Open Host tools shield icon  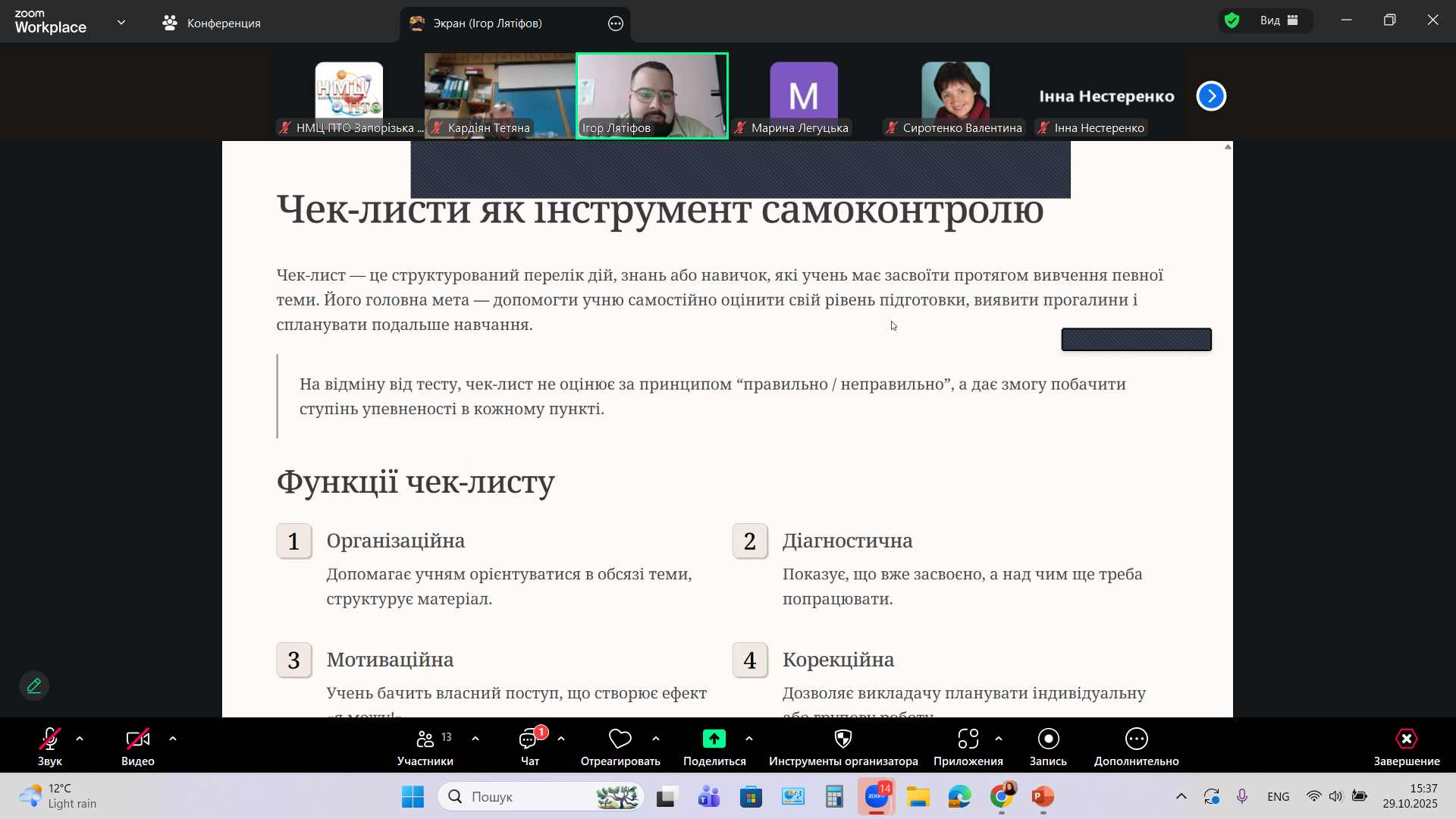843,739
